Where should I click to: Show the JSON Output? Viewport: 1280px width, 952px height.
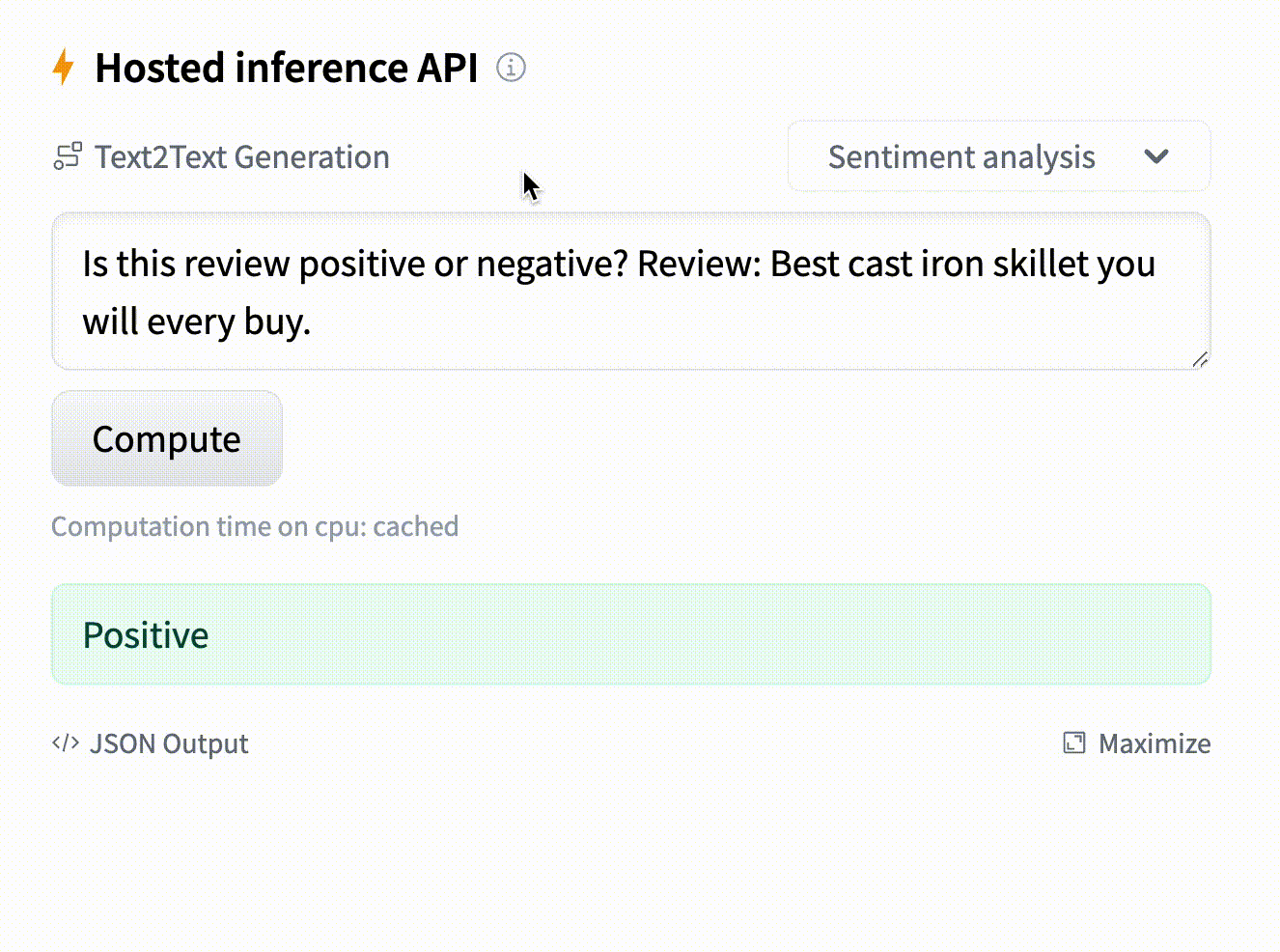coord(168,743)
